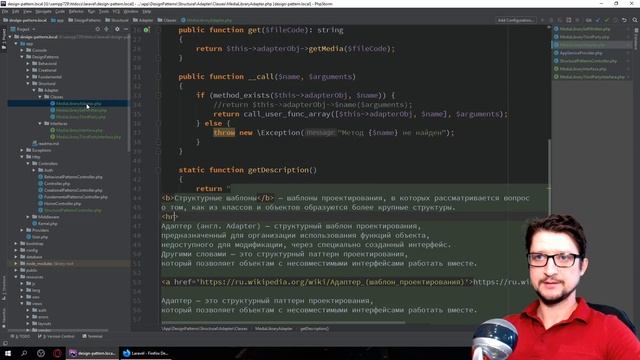This screenshot has height=360, width=640.
Task: Click the Project panel horizontal scrollbar
Action: (58, 330)
